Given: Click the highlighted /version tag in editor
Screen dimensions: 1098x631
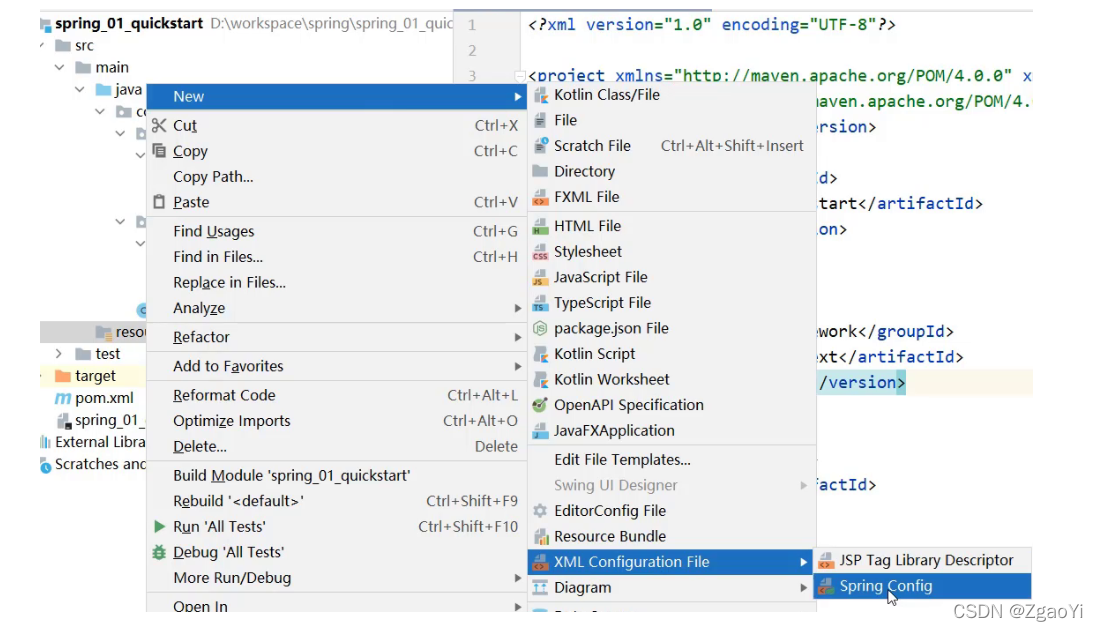Looking at the screenshot, I should coord(862,382).
